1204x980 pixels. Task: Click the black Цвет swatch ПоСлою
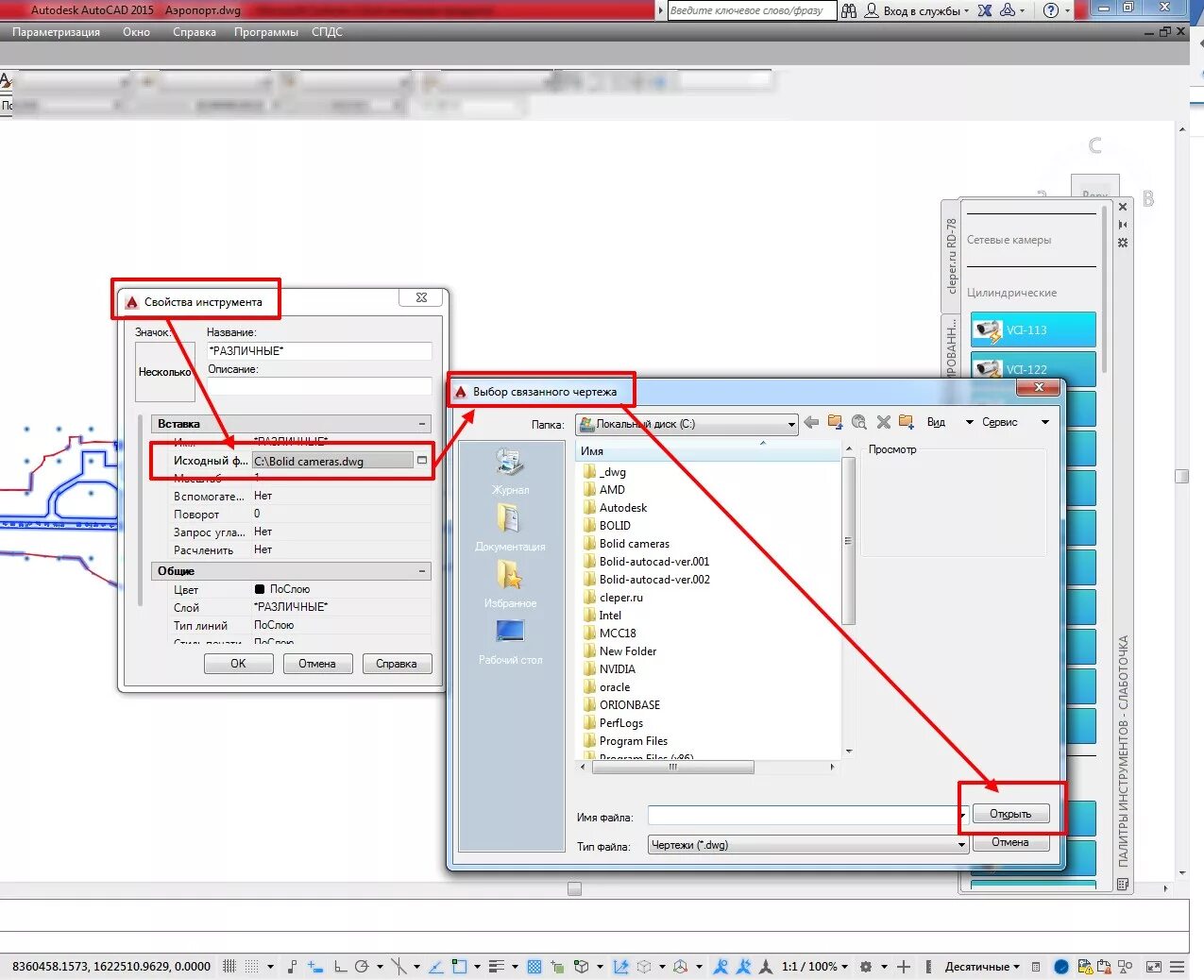coord(260,589)
